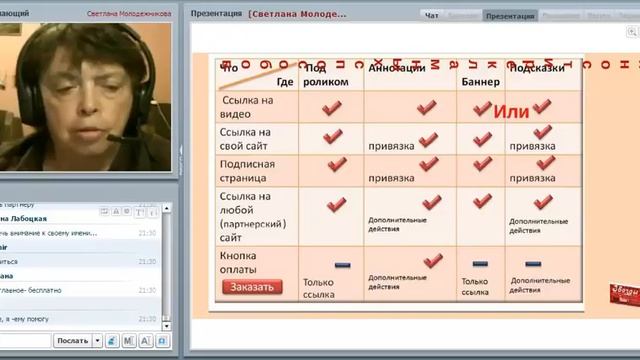The height and width of the screenshot is (360, 640).
Task: Select the Презентация tab
Action: coord(510,16)
